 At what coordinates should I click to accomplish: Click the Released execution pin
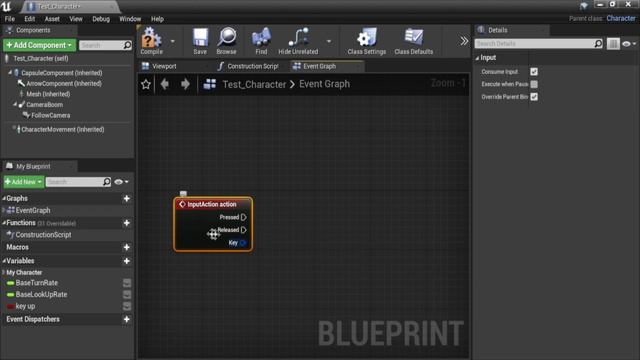[244, 230]
